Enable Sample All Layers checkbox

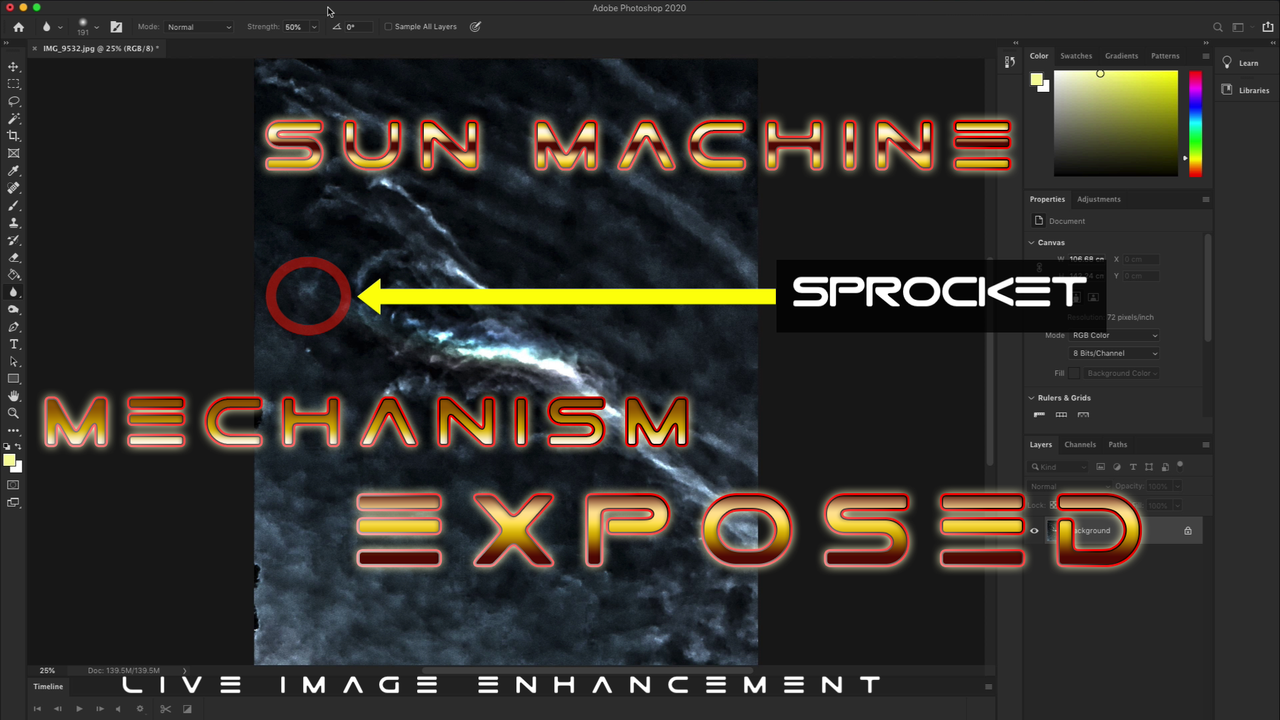click(x=388, y=27)
